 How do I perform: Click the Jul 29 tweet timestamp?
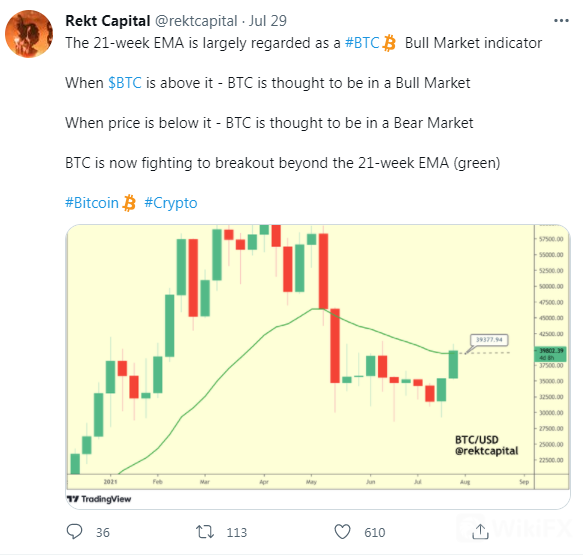(268, 21)
